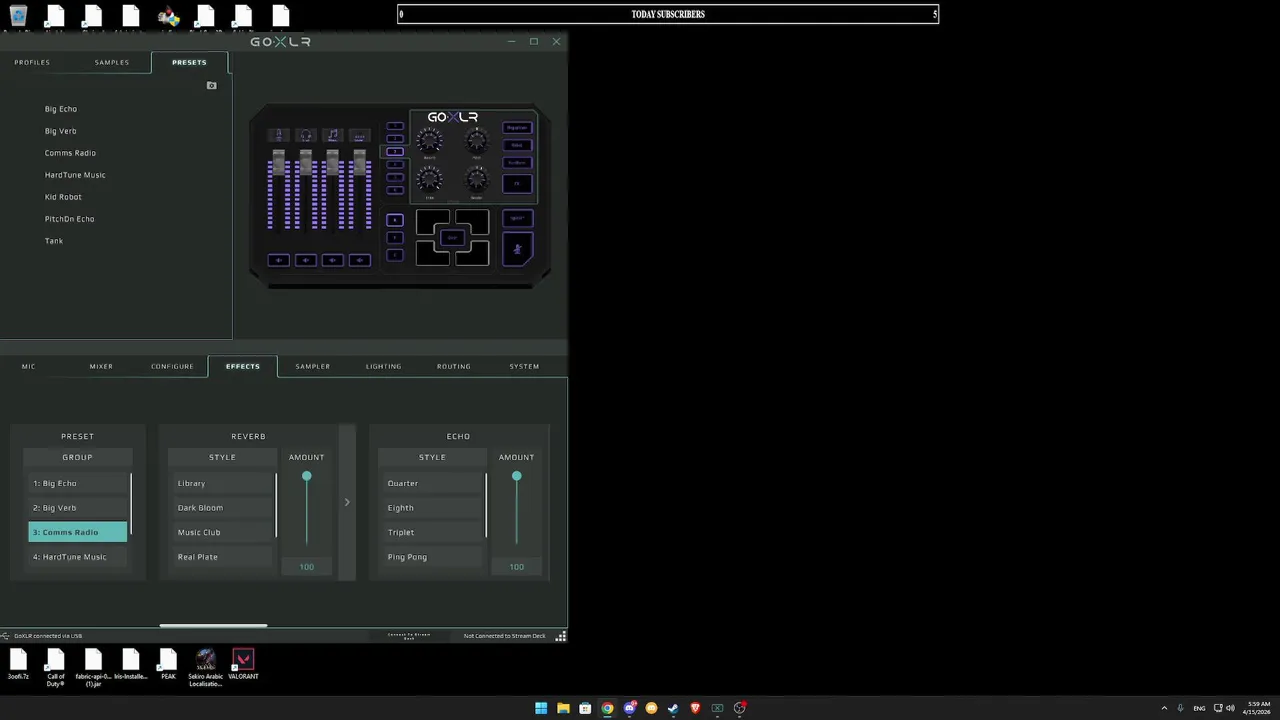Open the Windows Start menu
This screenshot has width=1280, height=720.
point(541,708)
